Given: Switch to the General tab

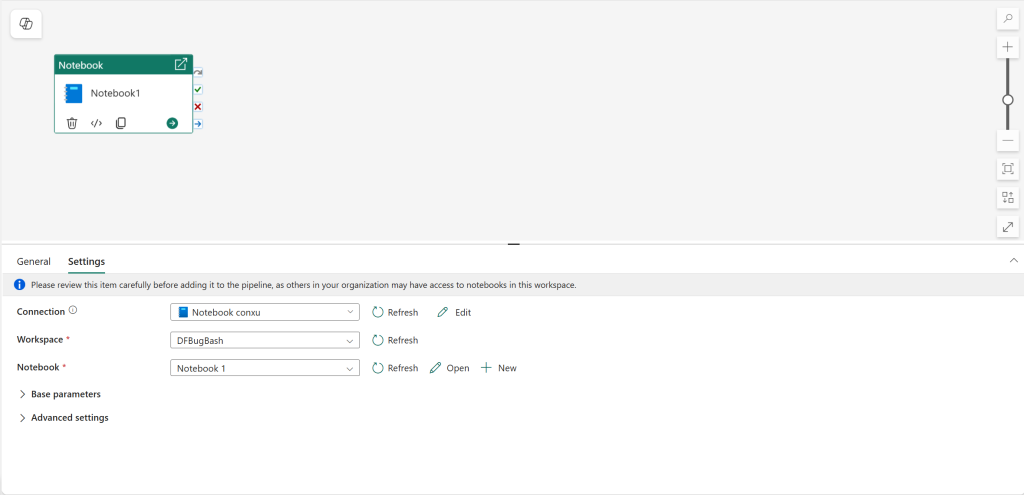Looking at the screenshot, I should coord(33,261).
